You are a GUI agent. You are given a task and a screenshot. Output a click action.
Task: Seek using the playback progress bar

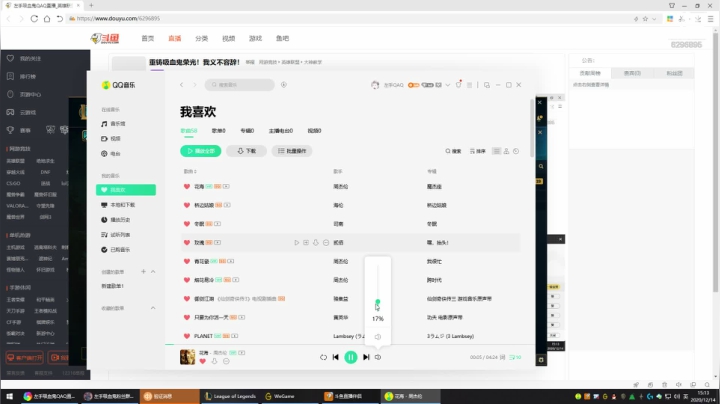click(x=350, y=344)
